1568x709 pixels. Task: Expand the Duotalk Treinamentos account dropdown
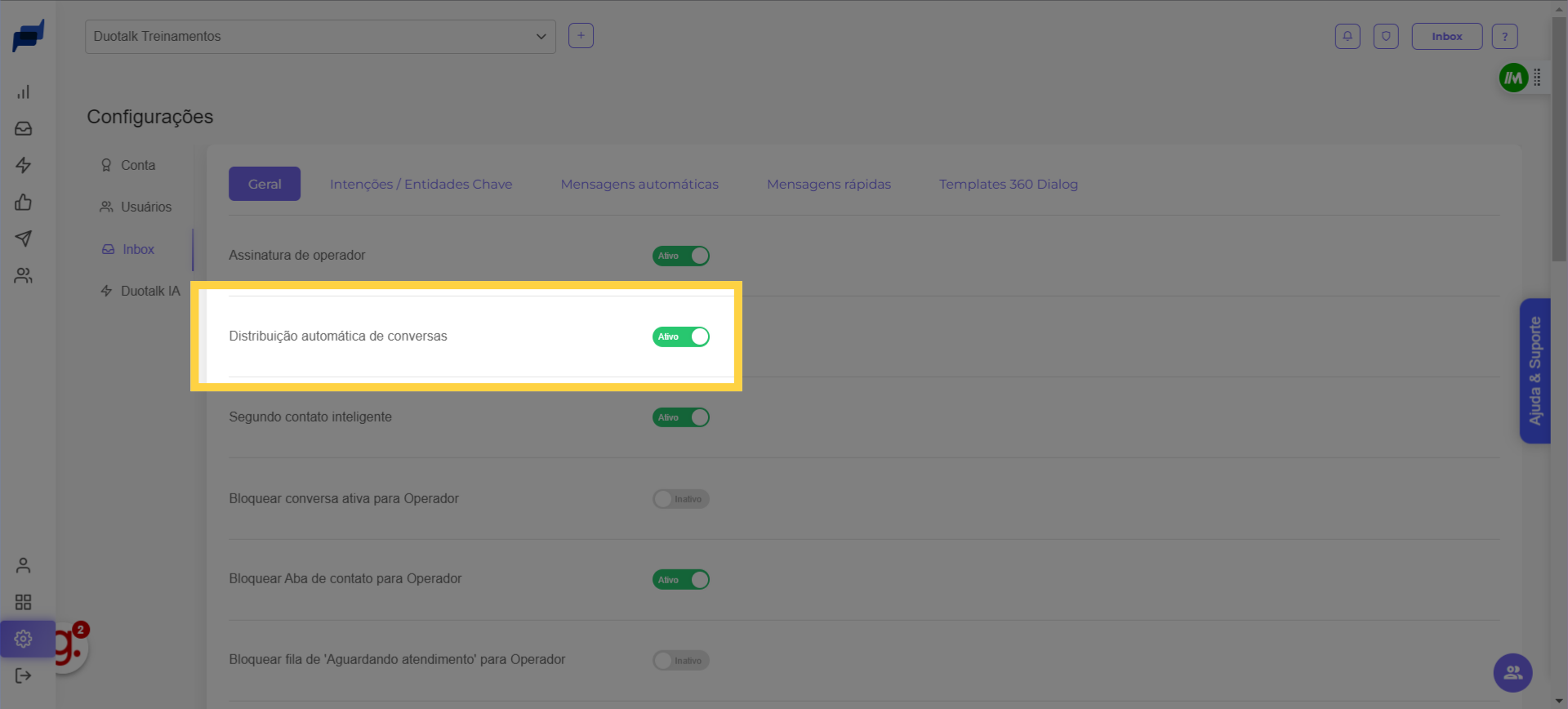click(x=320, y=37)
